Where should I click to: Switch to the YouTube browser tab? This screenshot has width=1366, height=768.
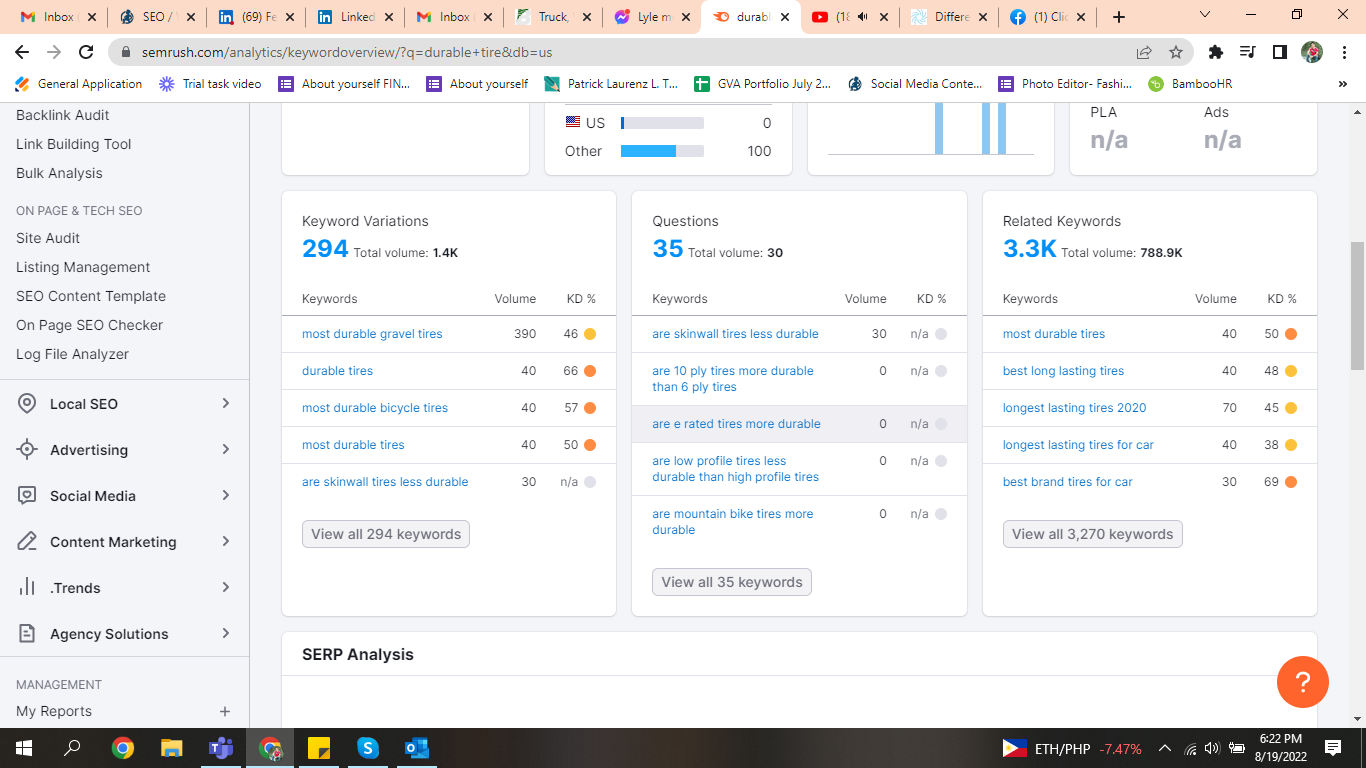point(849,17)
